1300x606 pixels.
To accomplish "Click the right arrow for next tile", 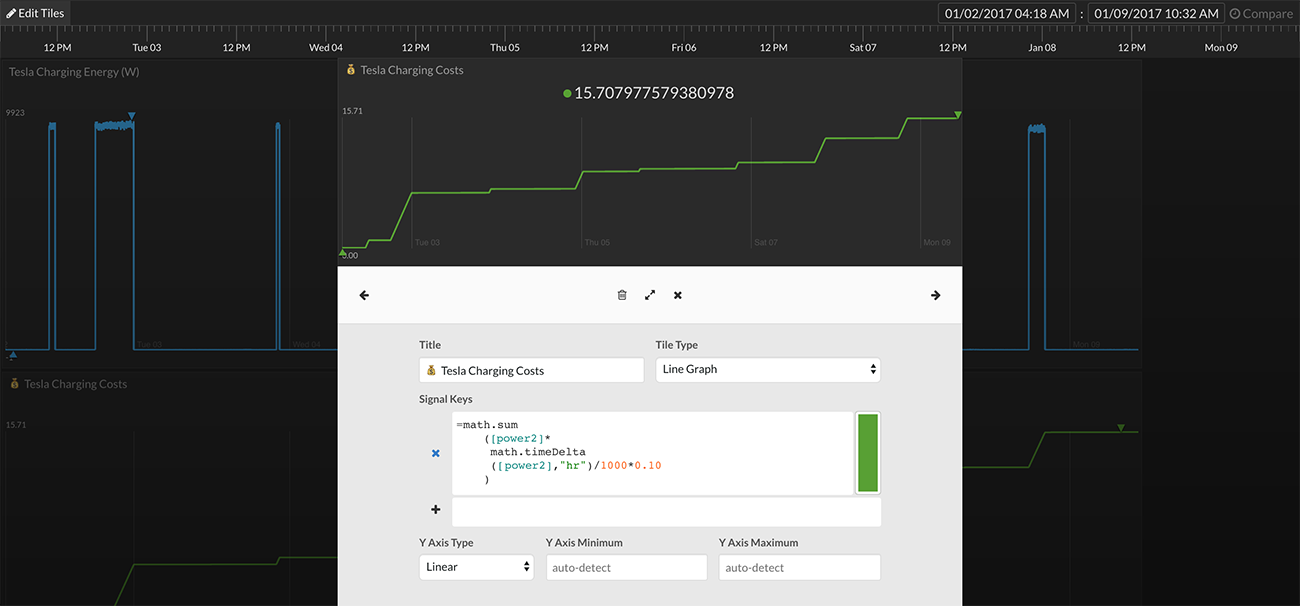I will [x=935, y=295].
